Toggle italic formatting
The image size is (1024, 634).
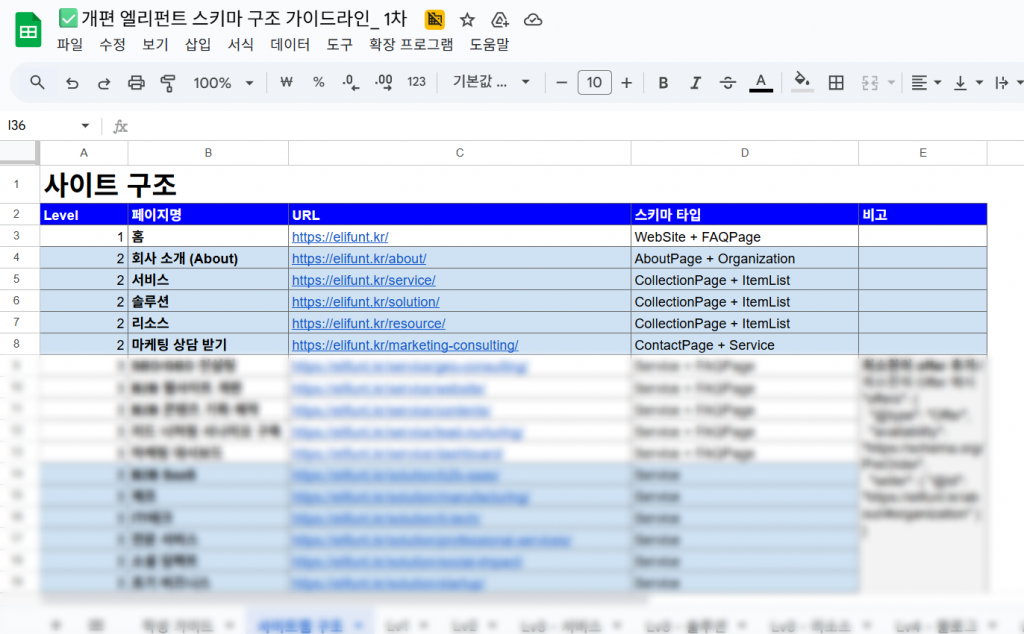[693, 82]
